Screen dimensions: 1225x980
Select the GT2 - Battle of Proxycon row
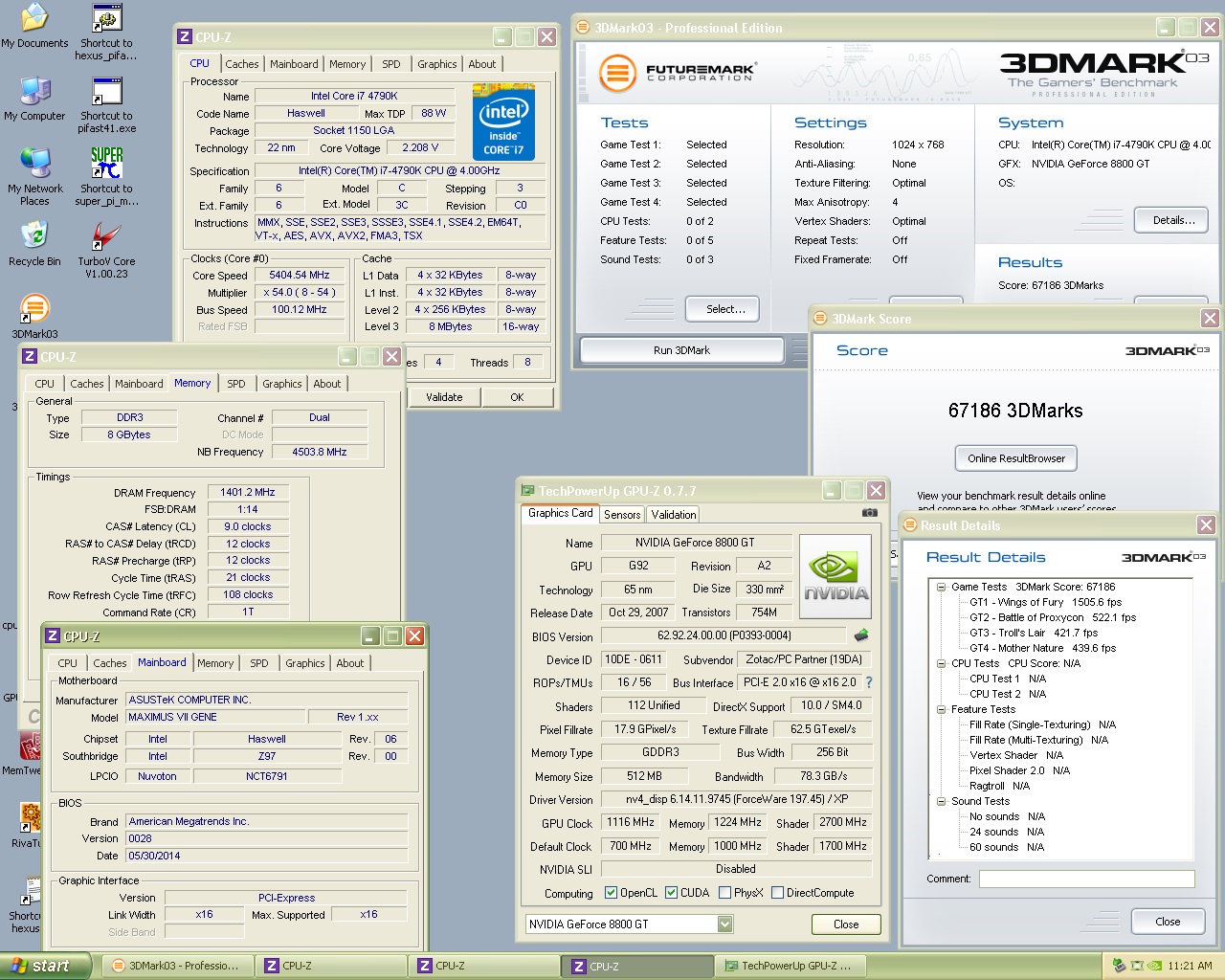pyautogui.click(x=1053, y=617)
